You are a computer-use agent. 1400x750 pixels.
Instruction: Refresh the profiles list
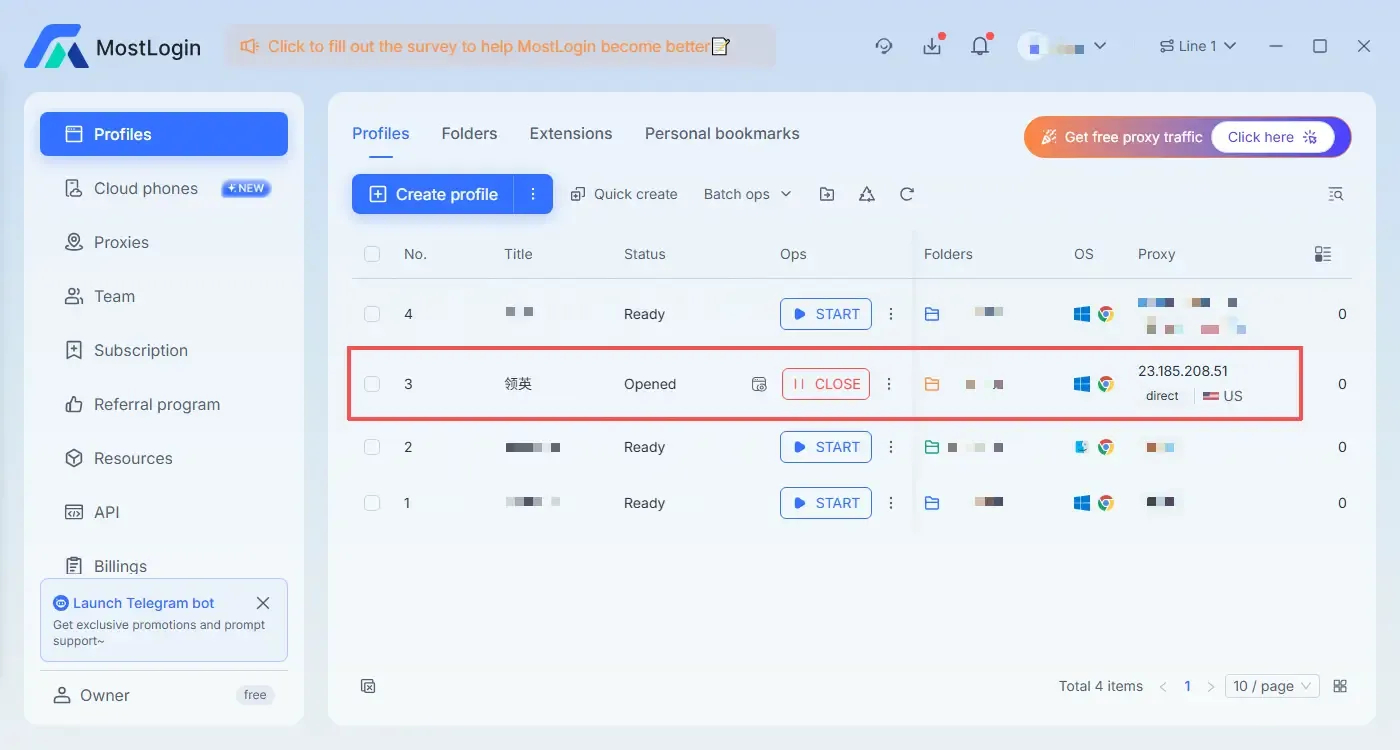click(x=906, y=194)
